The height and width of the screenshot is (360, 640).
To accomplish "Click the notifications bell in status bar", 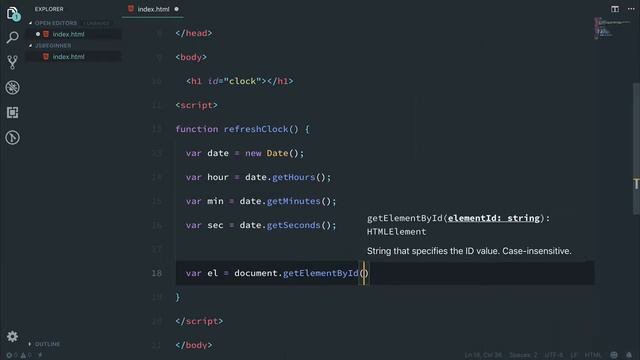I will click(x=629, y=355).
